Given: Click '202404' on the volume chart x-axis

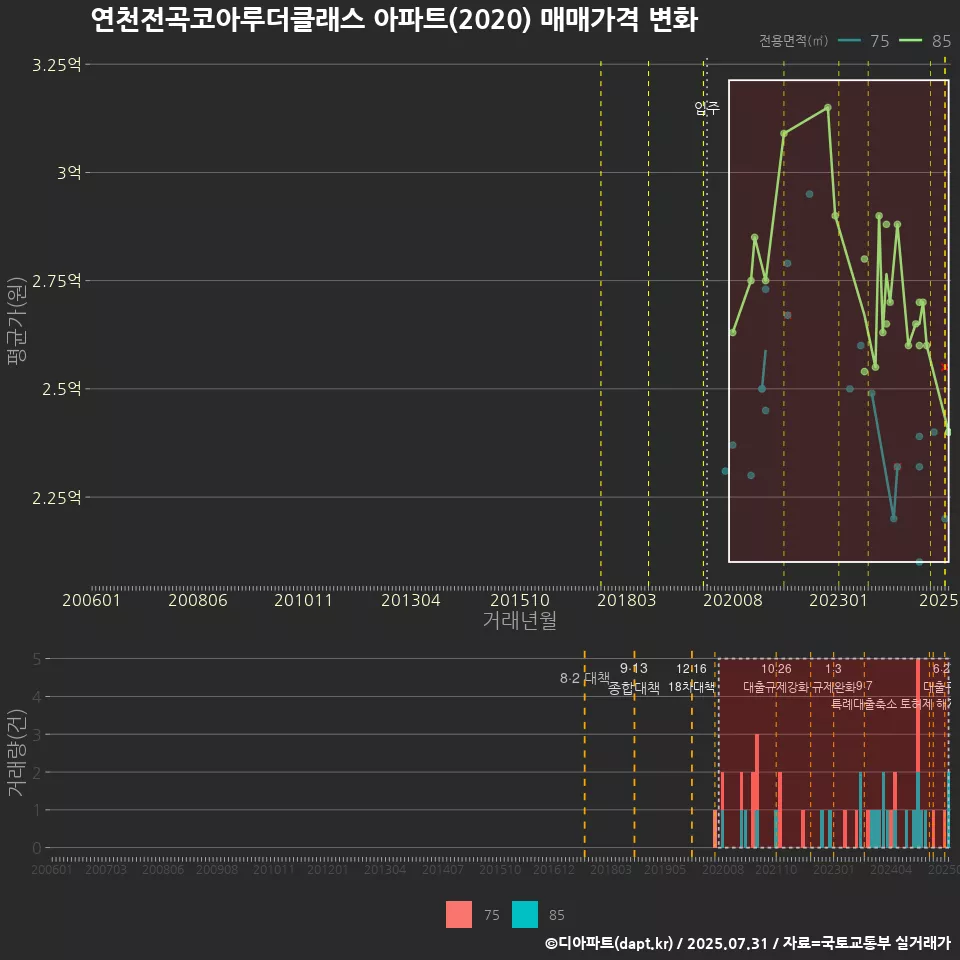Looking at the screenshot, I should [x=891, y=869].
